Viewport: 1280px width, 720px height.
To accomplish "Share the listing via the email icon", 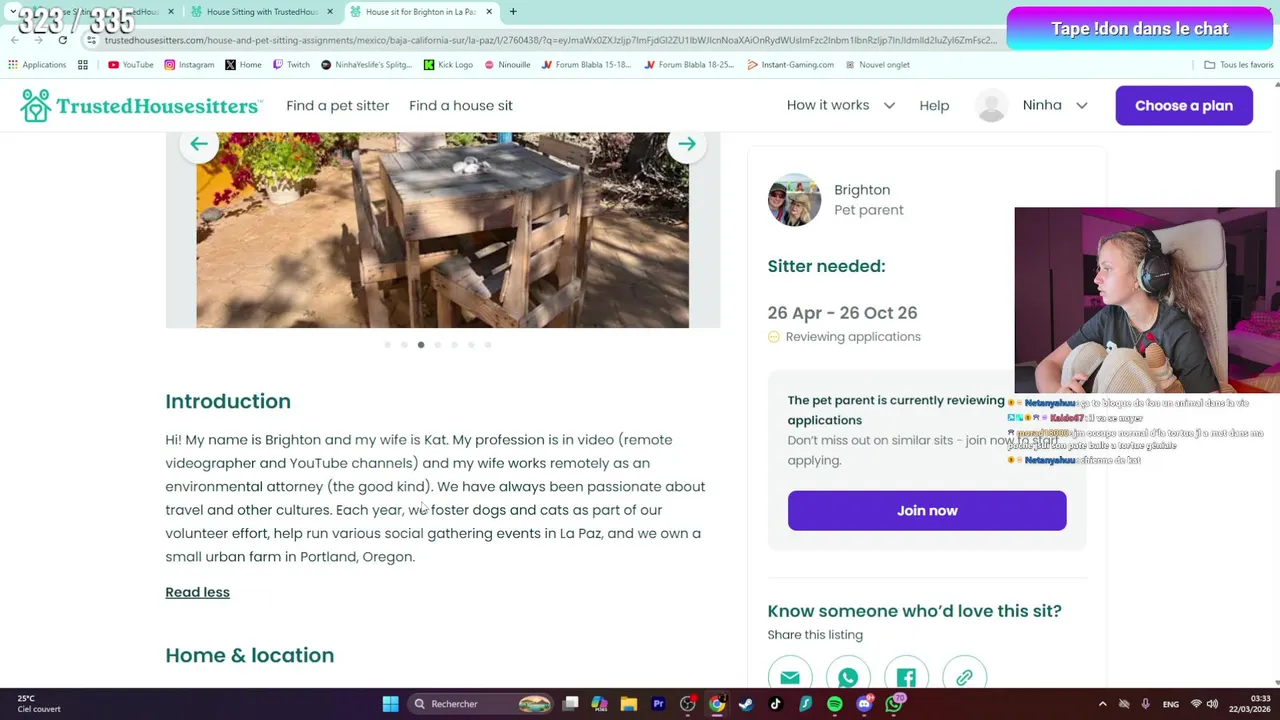I will [x=790, y=677].
